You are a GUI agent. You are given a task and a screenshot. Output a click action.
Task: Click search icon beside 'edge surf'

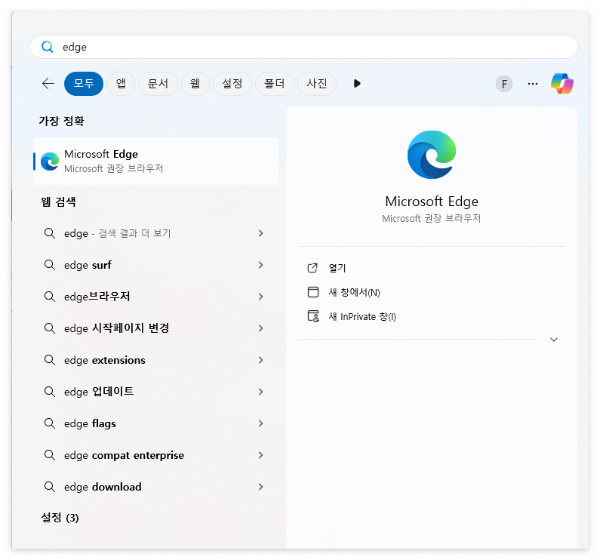point(49,264)
